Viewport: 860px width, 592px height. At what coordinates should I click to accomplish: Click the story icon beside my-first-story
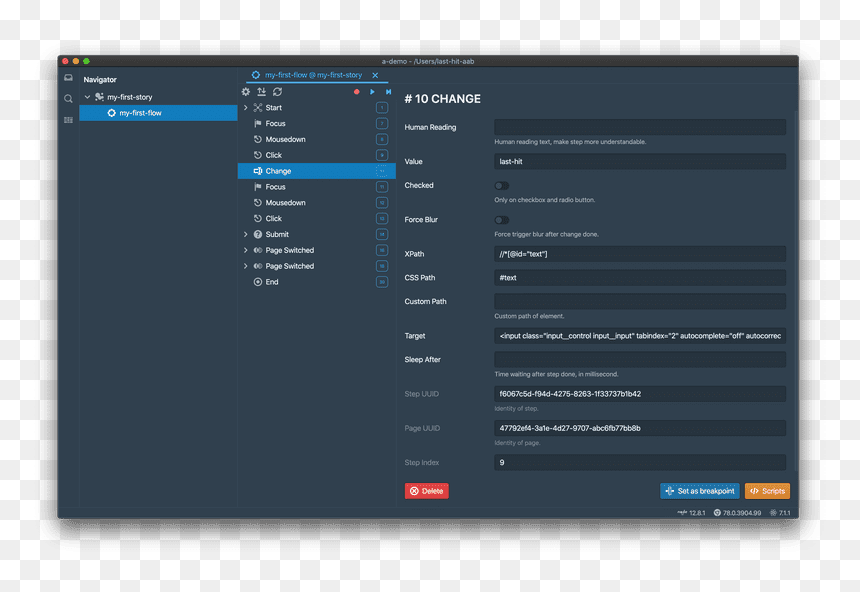coord(99,97)
